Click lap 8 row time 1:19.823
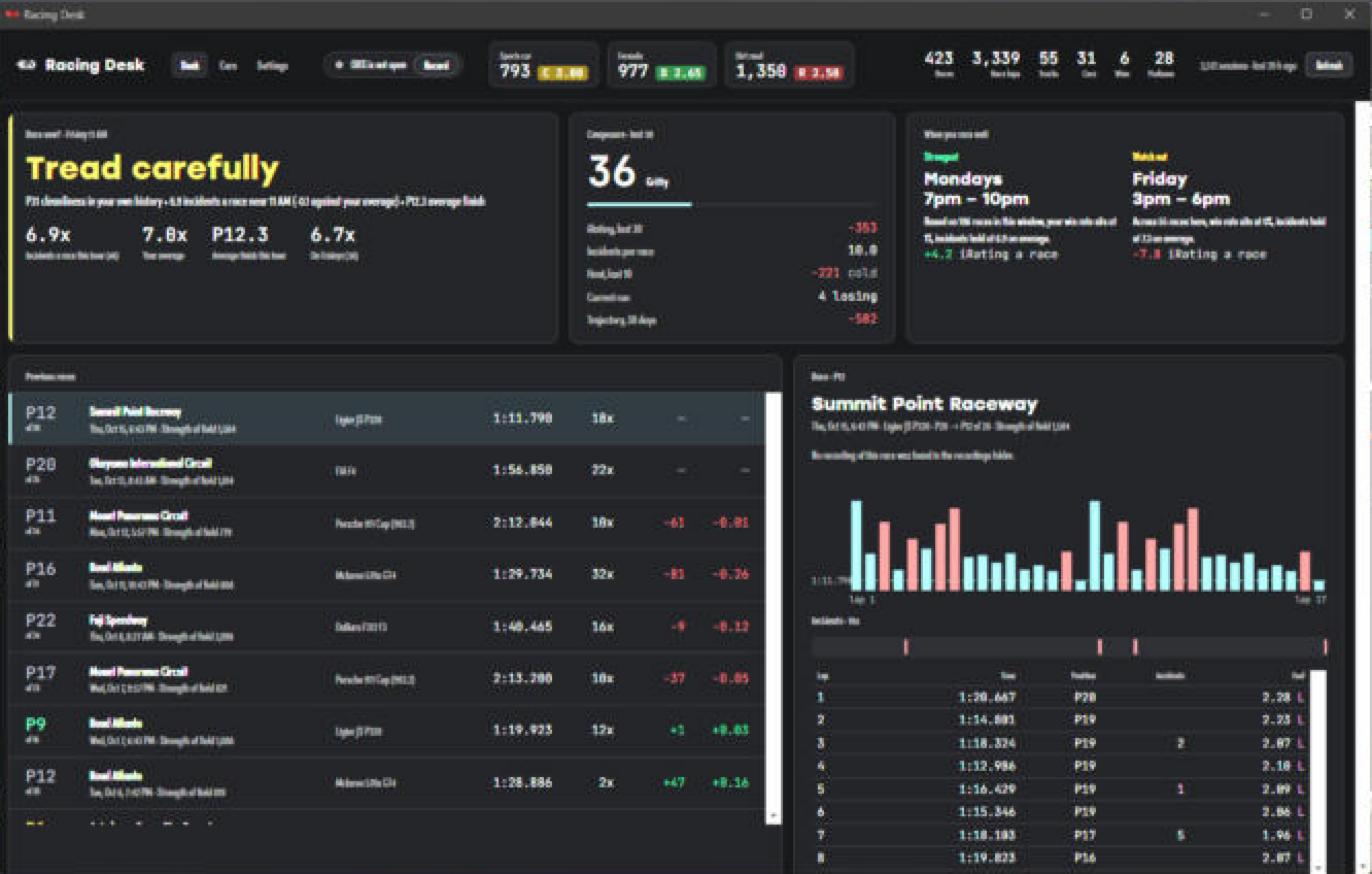The height and width of the screenshot is (874, 1372). (987, 857)
